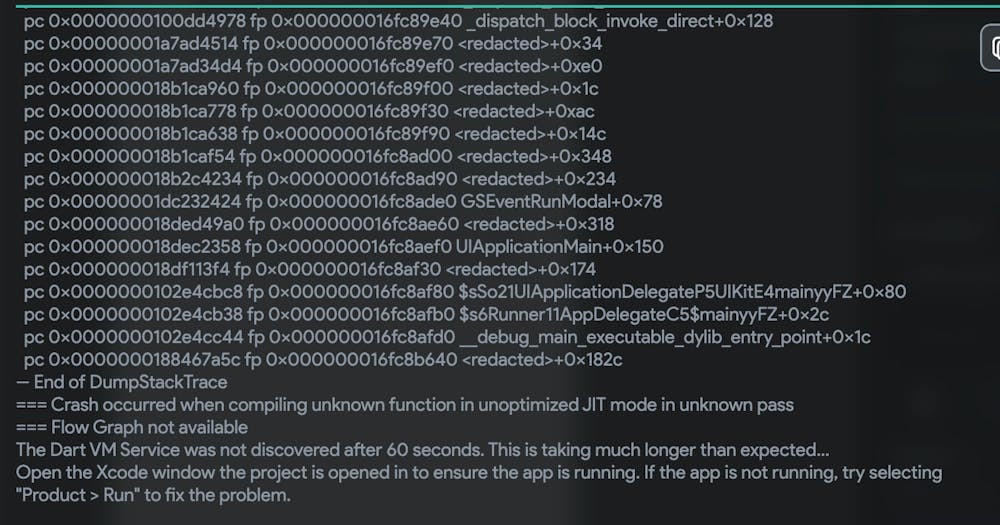Click the "Flow Graph not available" line

(x=131, y=427)
